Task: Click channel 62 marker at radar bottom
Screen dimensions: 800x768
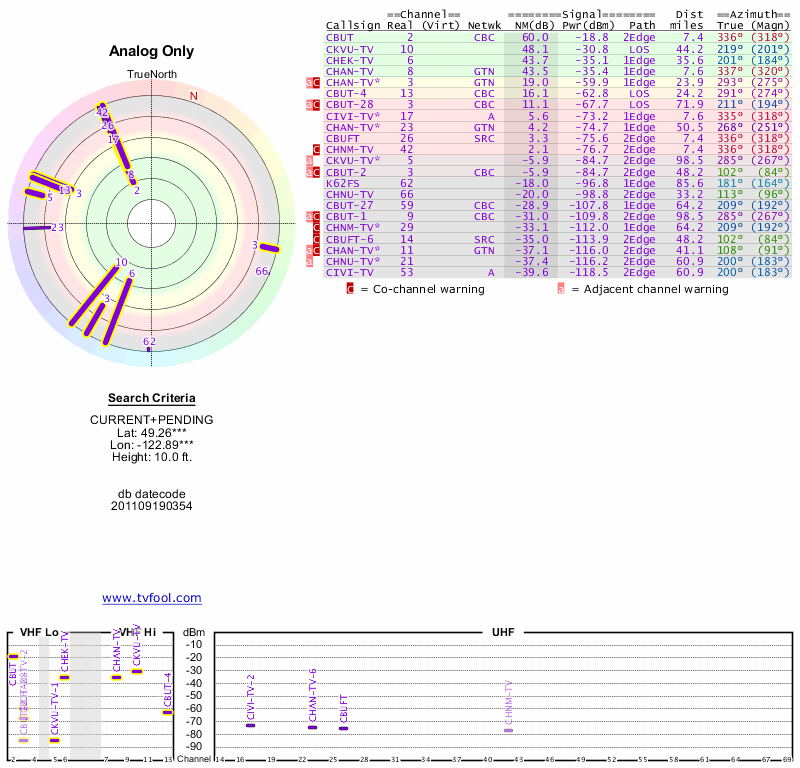Action: (149, 342)
